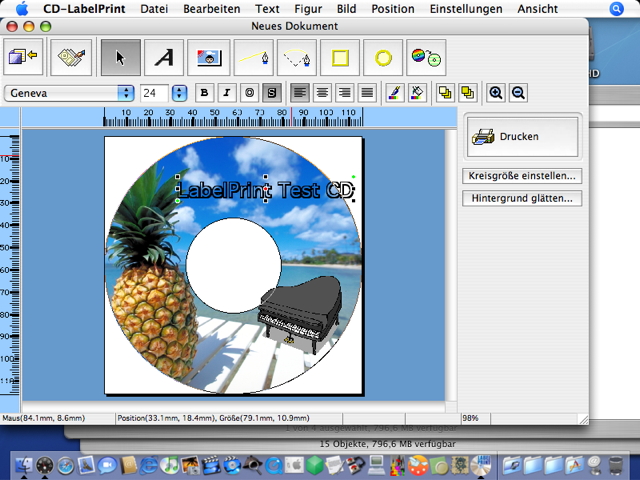Open the Geneva font dropdown
This screenshot has height=480, width=640.
click(69, 93)
